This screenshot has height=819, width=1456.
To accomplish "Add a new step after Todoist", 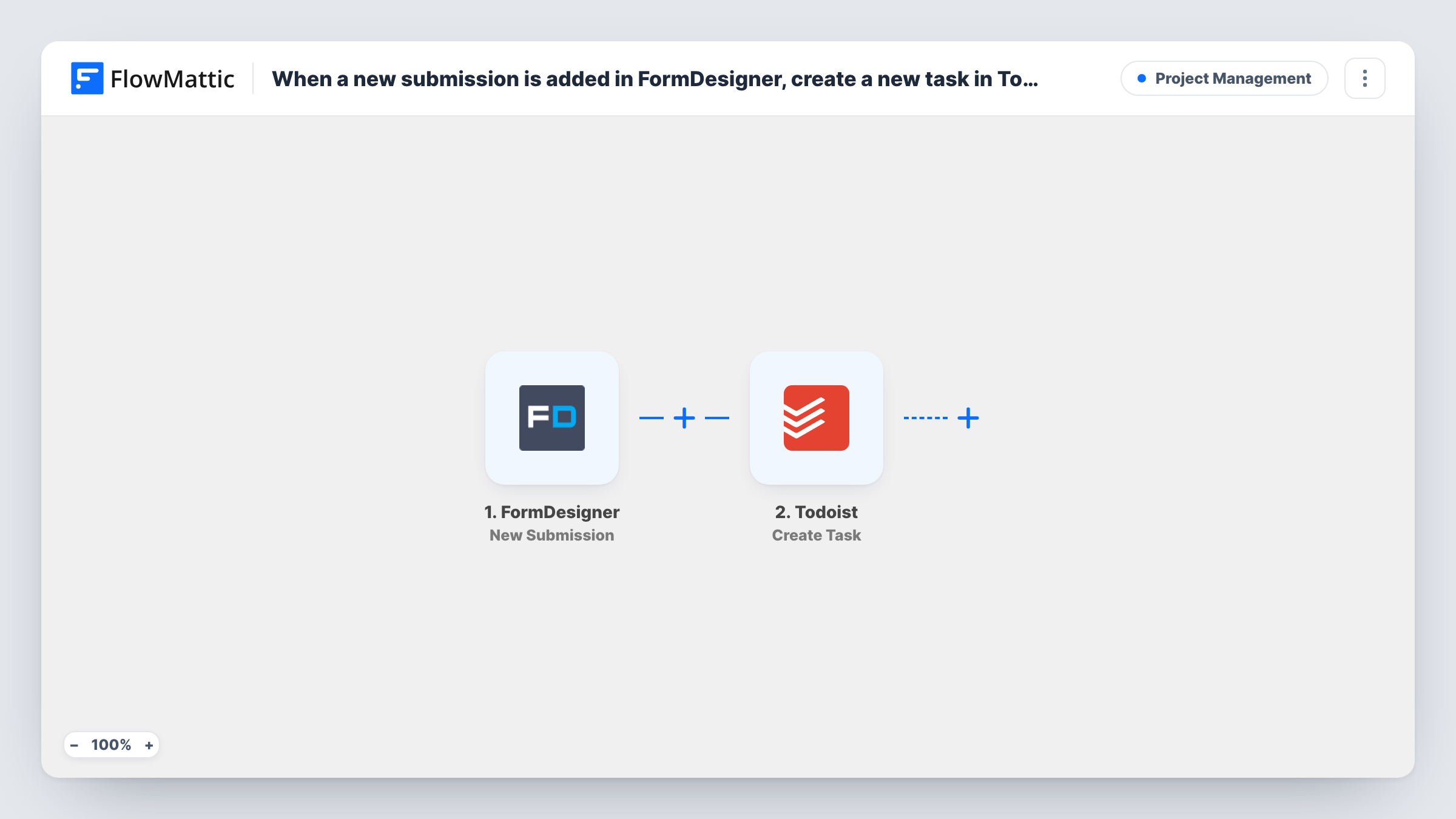I will [x=968, y=418].
